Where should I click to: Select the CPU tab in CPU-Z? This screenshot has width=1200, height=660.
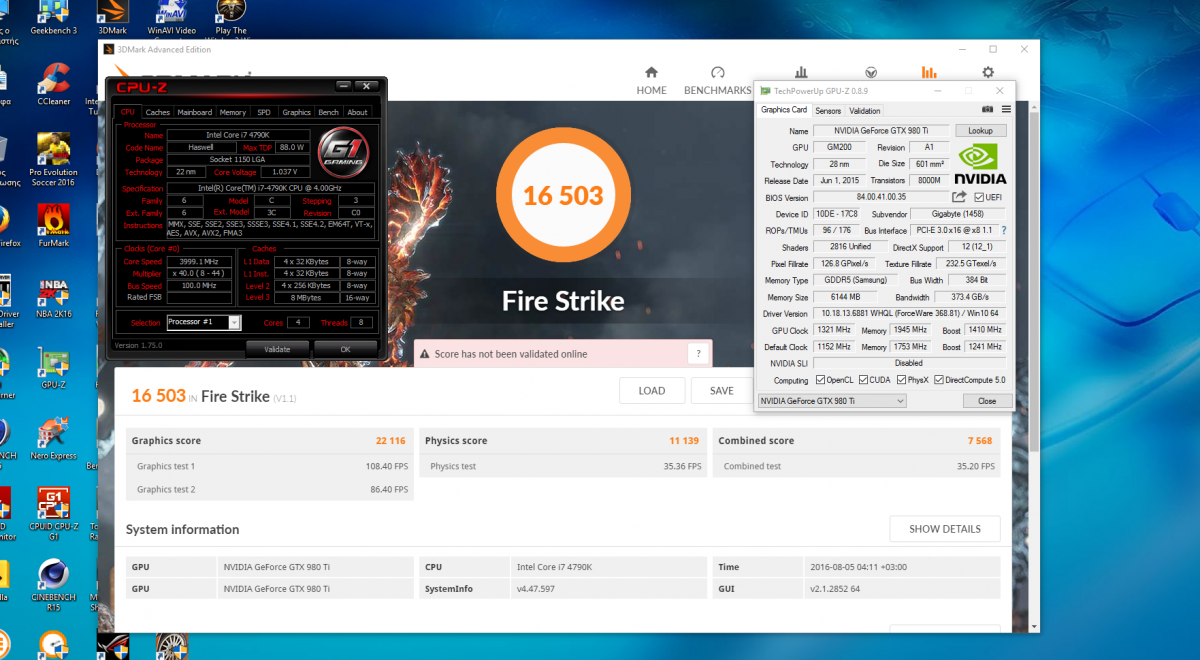[128, 112]
